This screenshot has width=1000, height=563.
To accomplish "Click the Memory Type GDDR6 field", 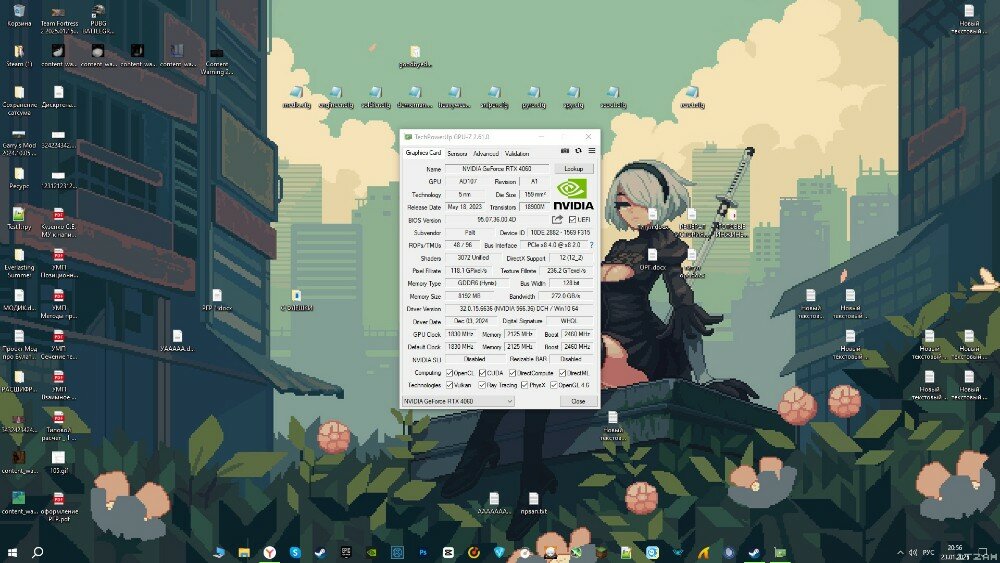I will click(478, 283).
